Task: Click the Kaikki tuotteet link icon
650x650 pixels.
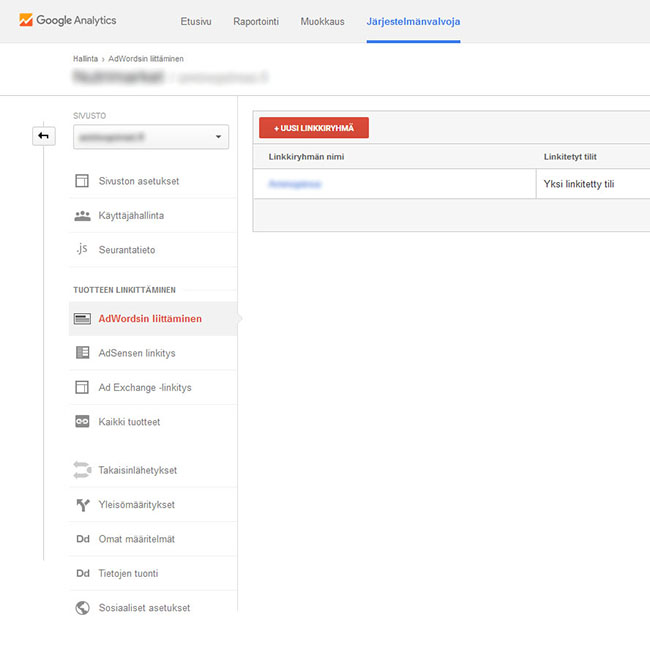Action: pos(82,422)
